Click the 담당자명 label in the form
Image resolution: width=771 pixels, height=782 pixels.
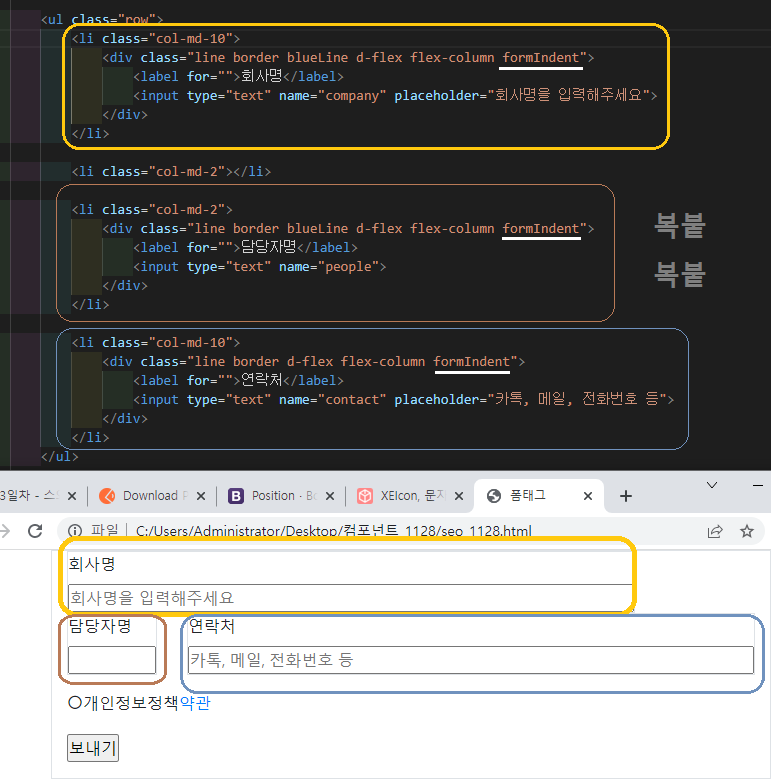pos(100,626)
